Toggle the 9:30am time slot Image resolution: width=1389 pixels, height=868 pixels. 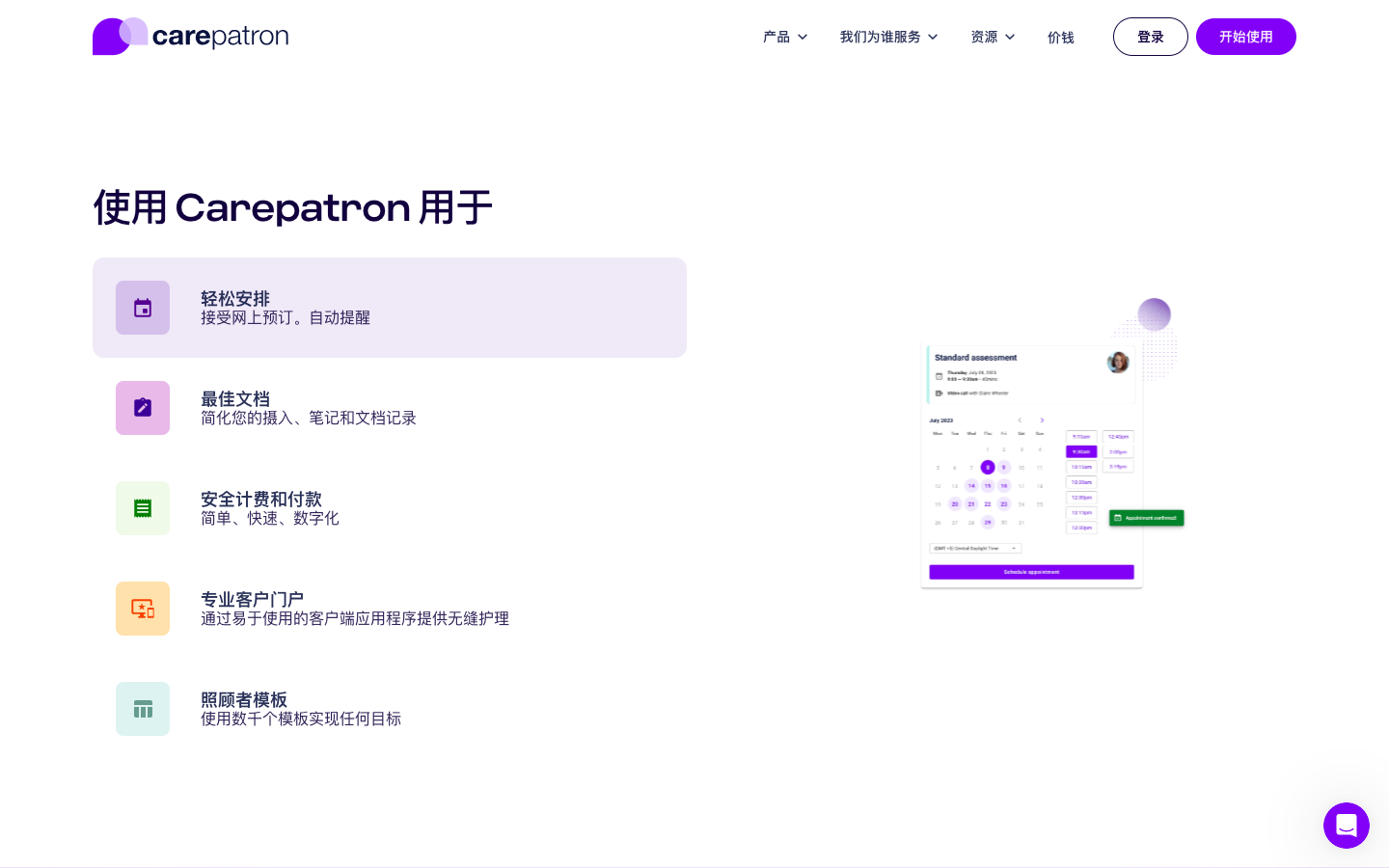coord(1081,451)
